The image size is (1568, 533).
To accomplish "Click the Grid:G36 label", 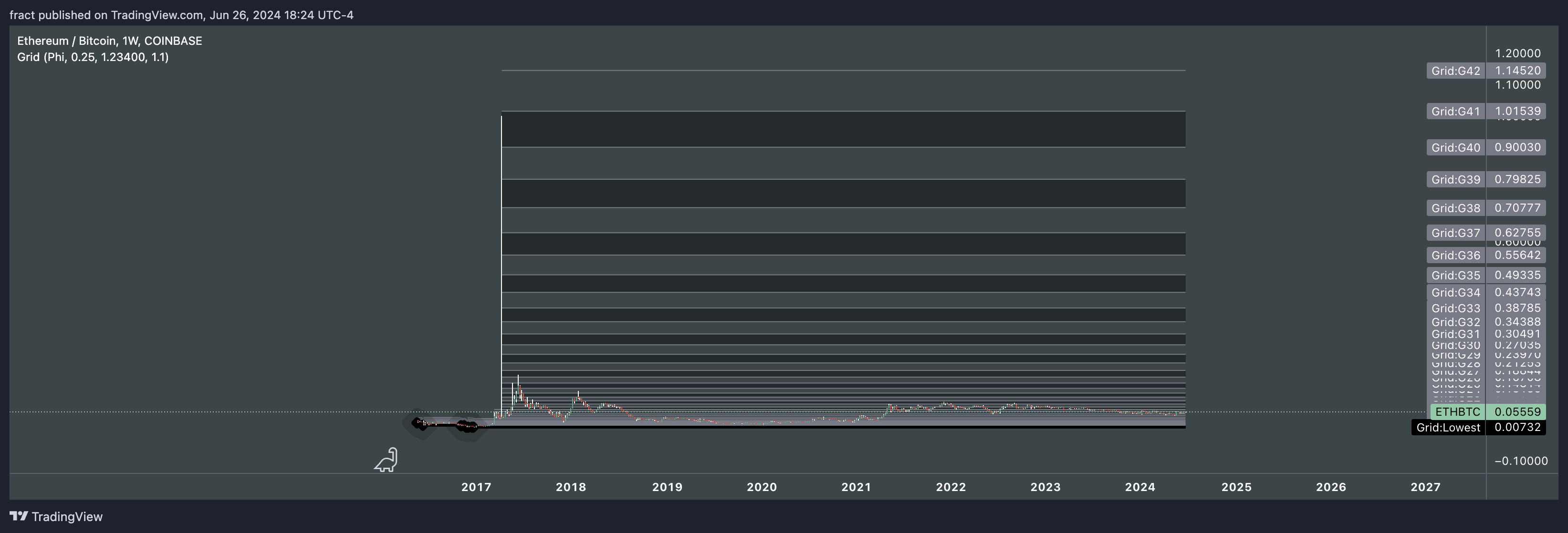I will pos(1455,256).
